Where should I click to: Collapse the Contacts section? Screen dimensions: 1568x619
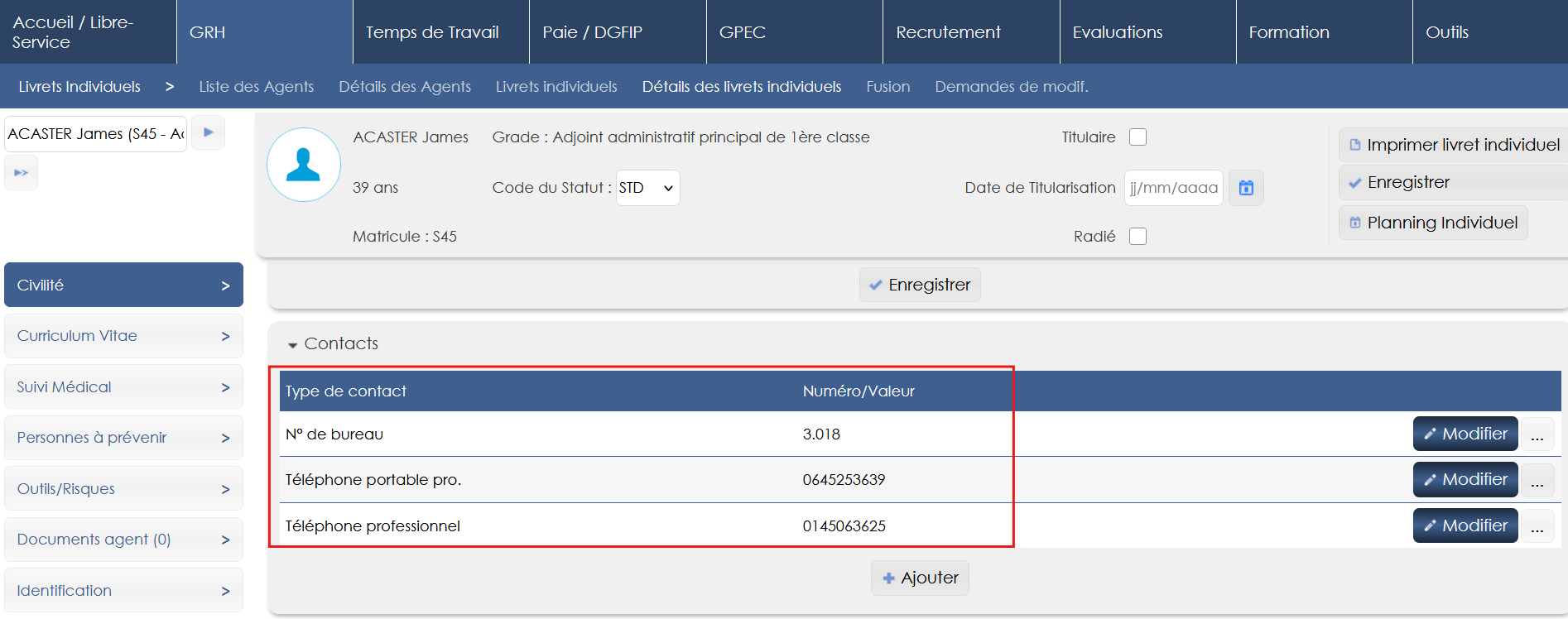[293, 344]
